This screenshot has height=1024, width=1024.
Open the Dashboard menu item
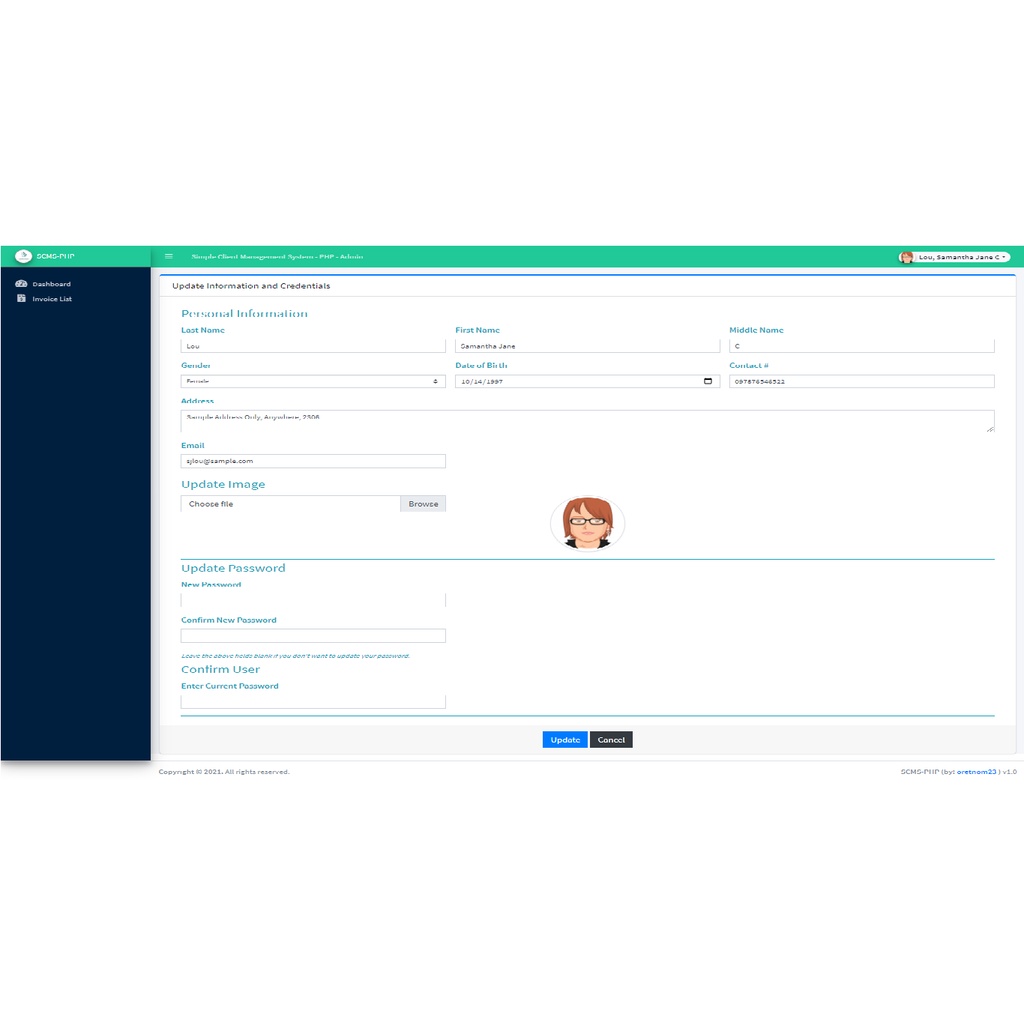tap(51, 284)
